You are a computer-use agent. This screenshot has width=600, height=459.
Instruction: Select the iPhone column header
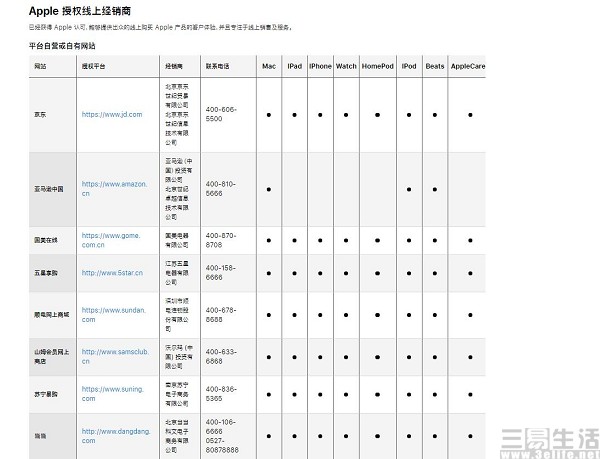pyautogui.click(x=320, y=66)
